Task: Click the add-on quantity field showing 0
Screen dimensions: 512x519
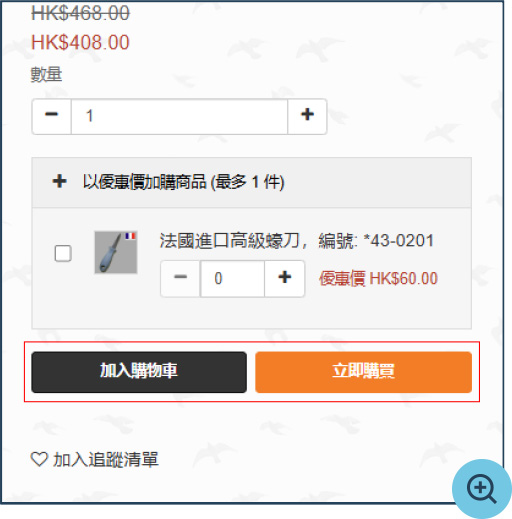Action: coord(232,278)
